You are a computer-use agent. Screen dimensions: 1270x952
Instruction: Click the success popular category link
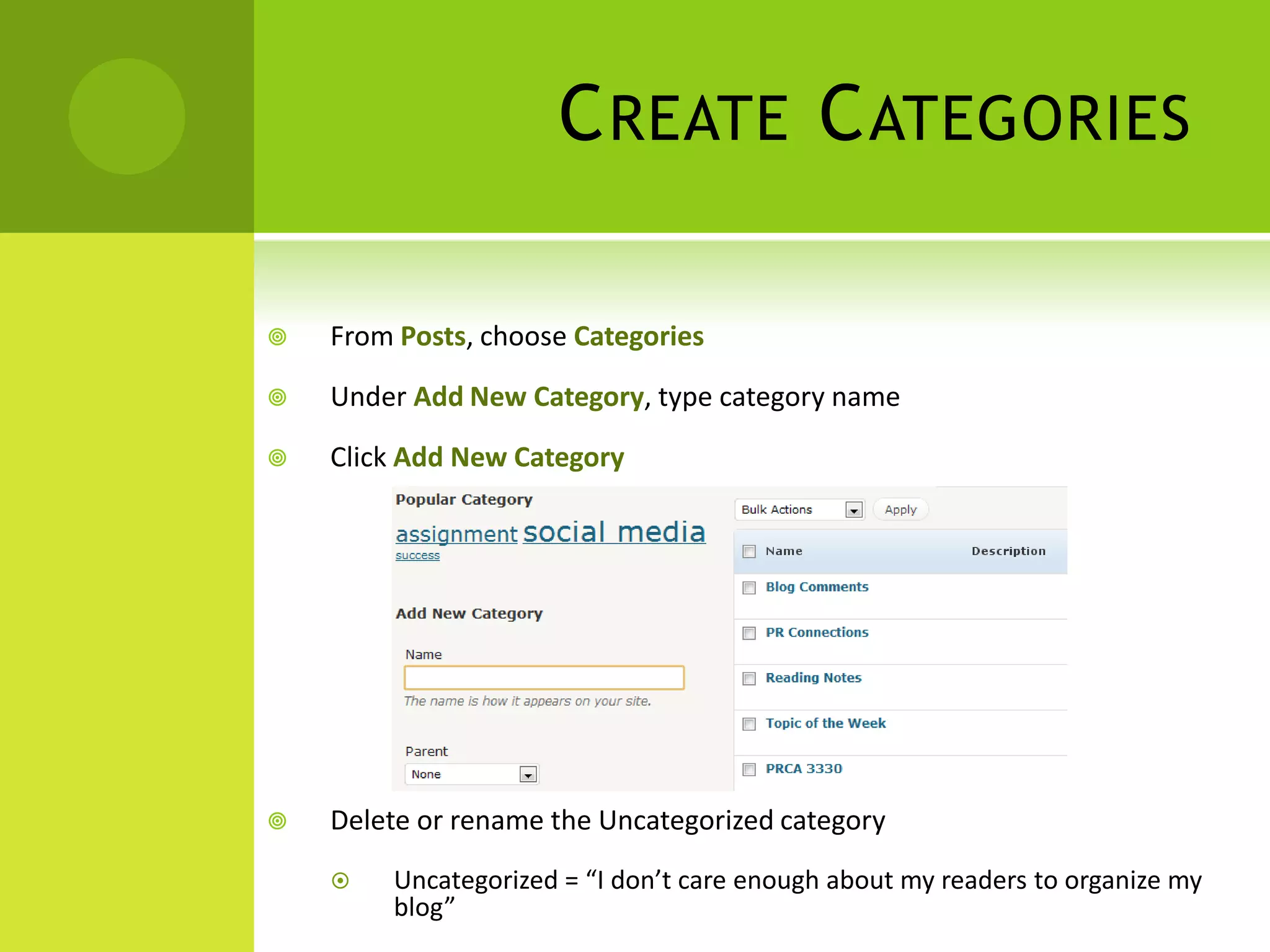click(417, 555)
